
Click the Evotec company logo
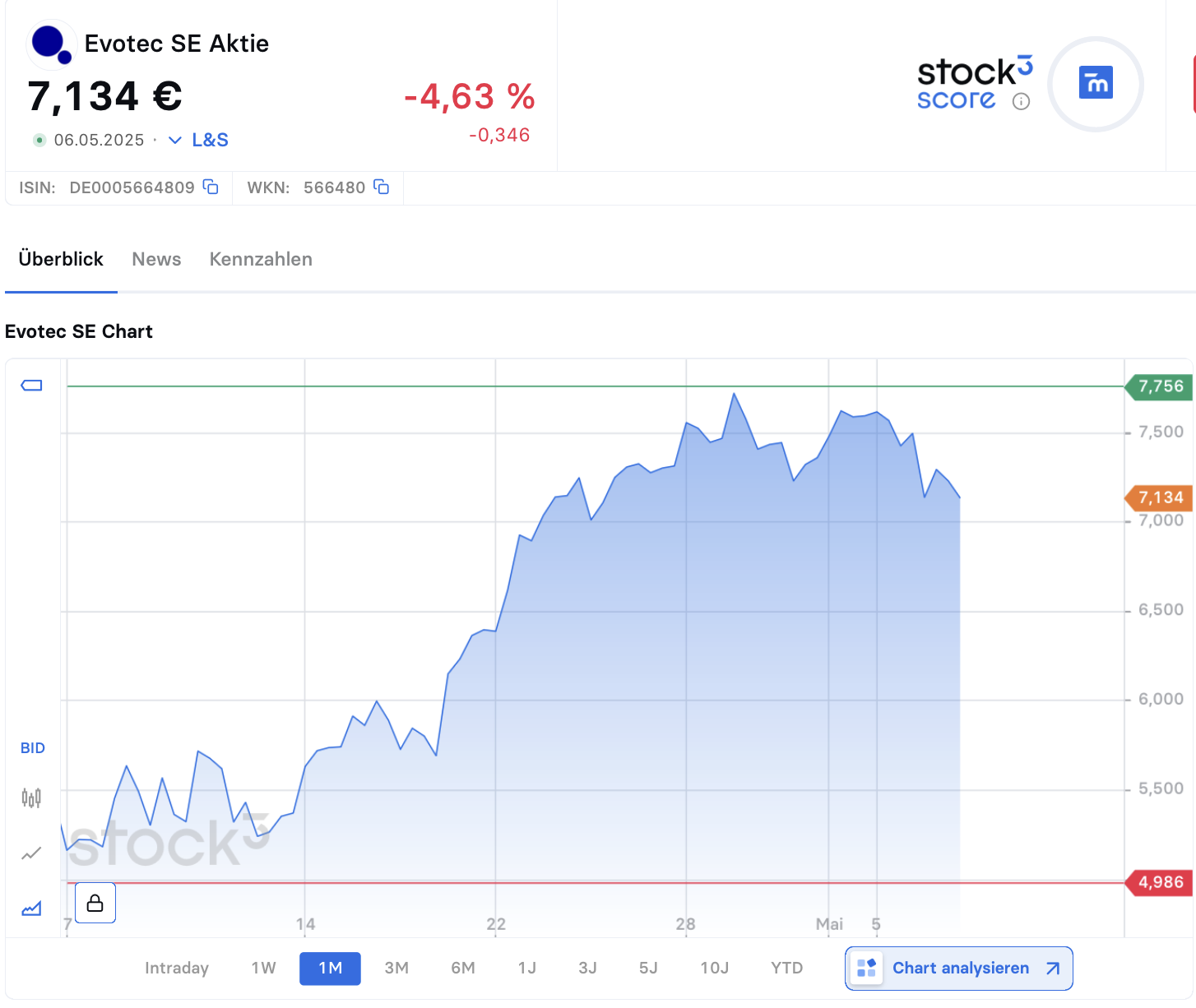click(x=51, y=44)
